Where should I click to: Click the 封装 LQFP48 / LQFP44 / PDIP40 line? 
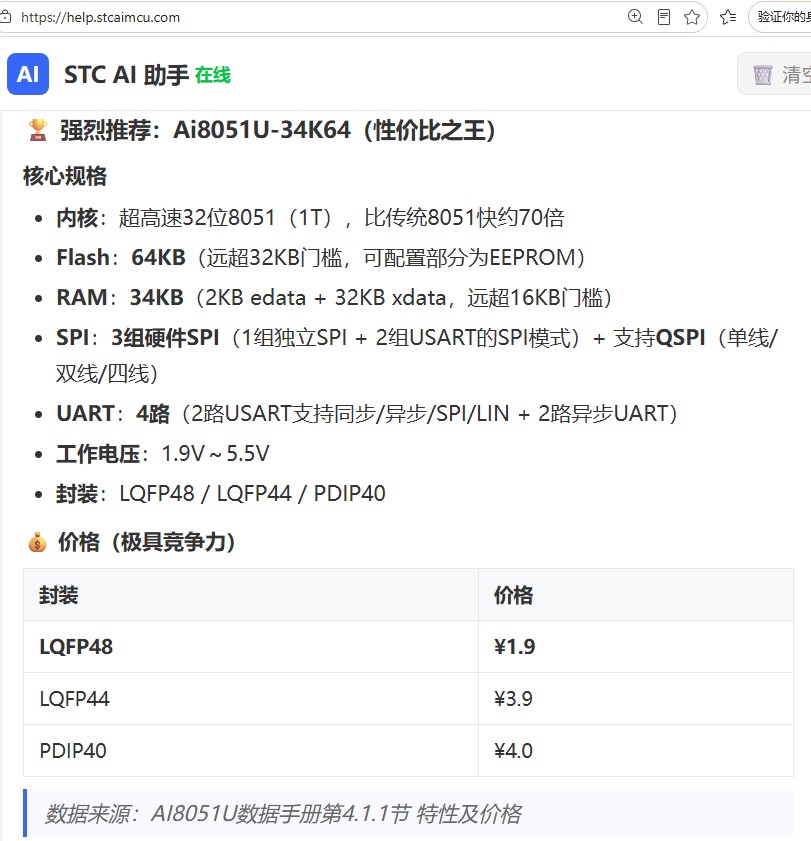point(220,493)
